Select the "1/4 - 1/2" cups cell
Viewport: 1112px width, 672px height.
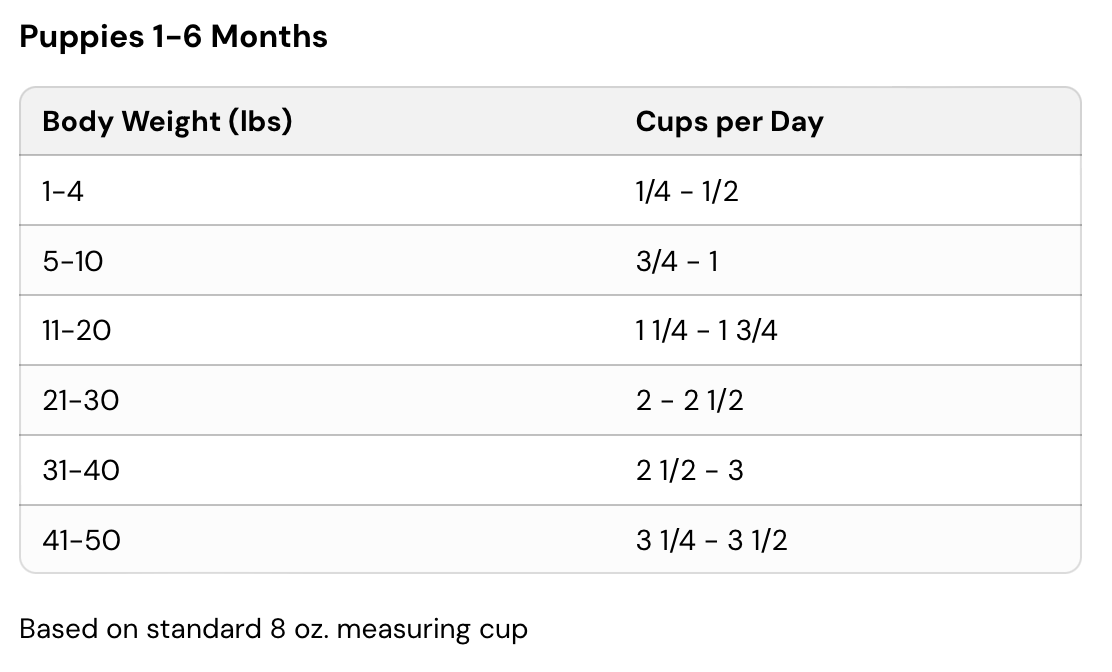[687, 191]
